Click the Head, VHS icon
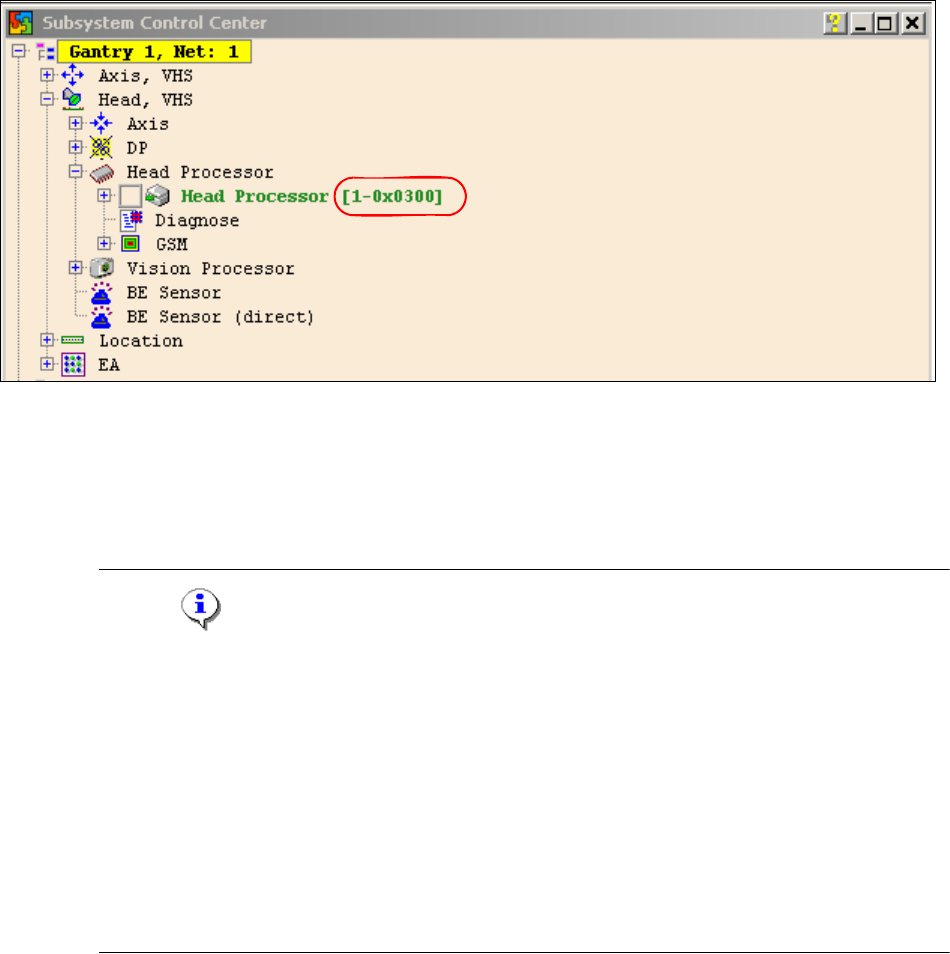Image resolution: width=950 pixels, height=954 pixels. [72, 100]
